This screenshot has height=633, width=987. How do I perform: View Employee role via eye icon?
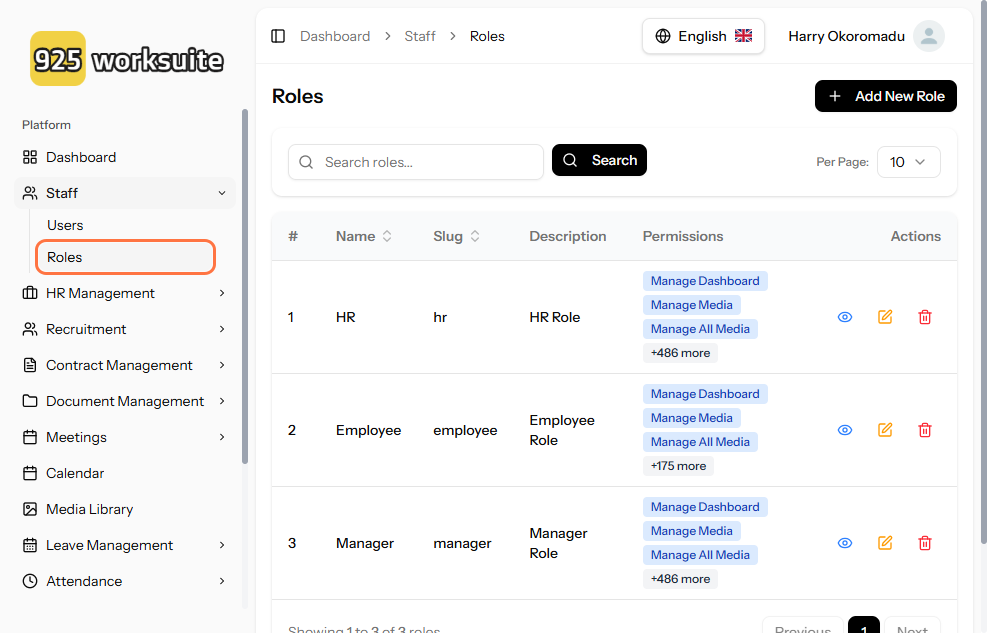coord(845,430)
